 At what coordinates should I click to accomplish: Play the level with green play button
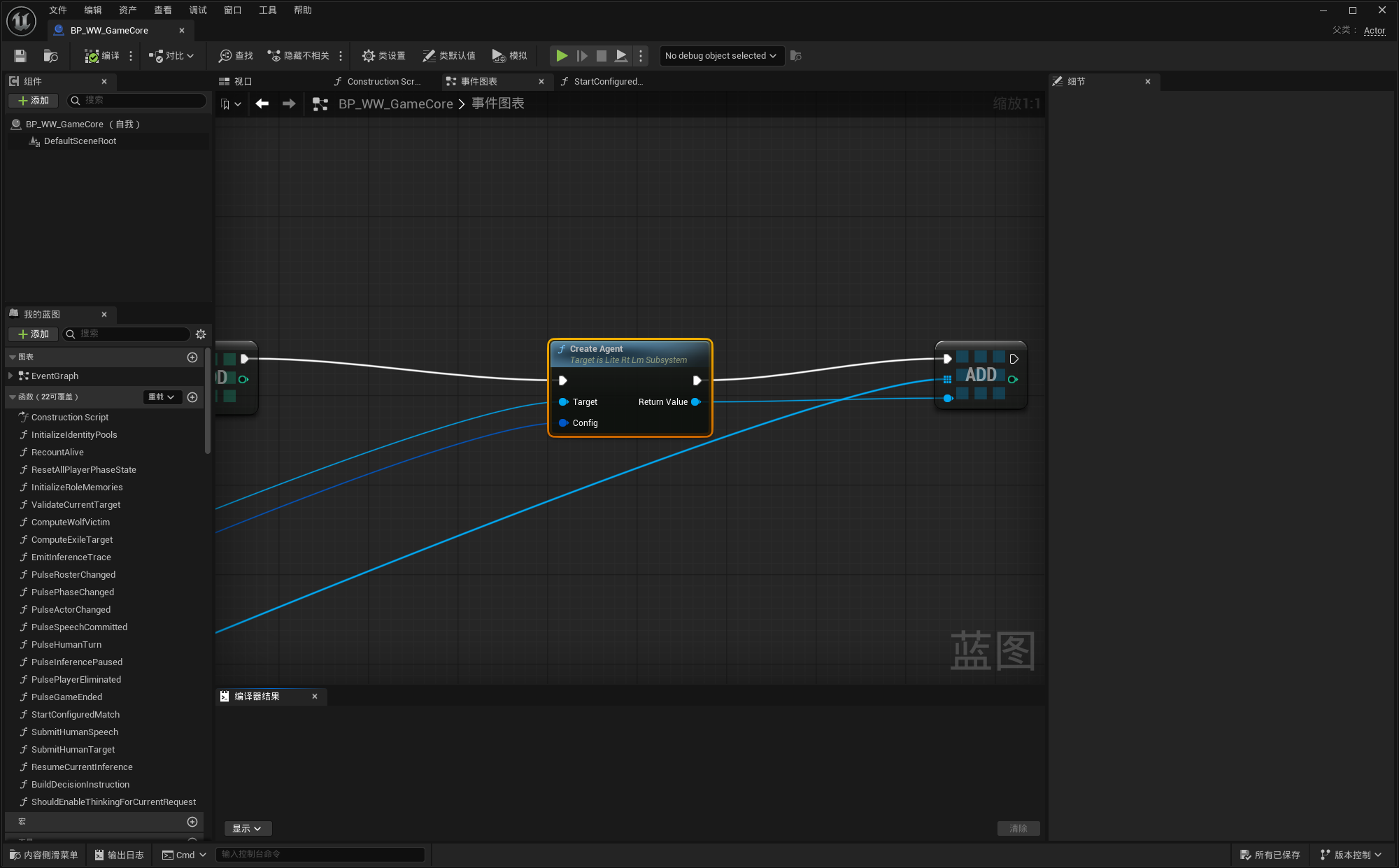(x=562, y=55)
